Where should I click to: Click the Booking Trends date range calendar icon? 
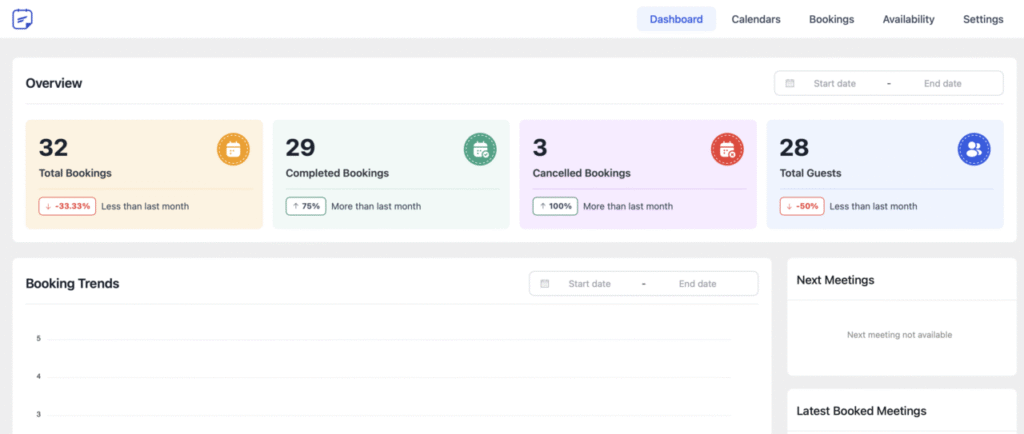click(x=545, y=284)
